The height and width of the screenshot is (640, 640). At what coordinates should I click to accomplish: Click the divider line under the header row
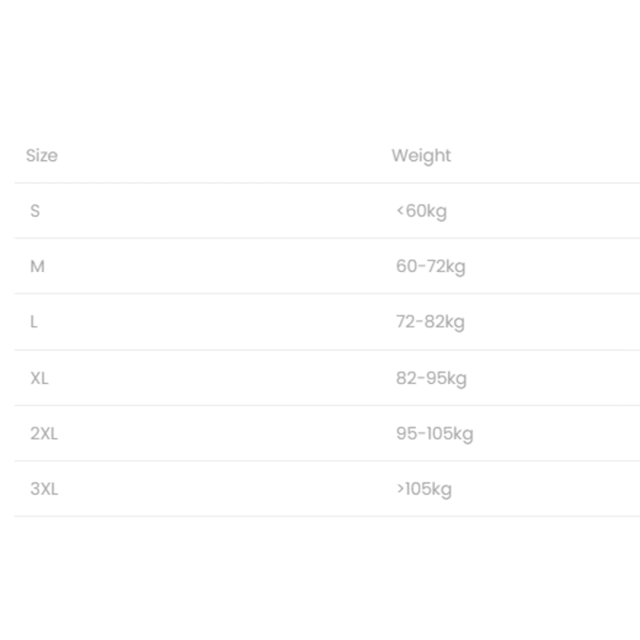click(x=320, y=183)
